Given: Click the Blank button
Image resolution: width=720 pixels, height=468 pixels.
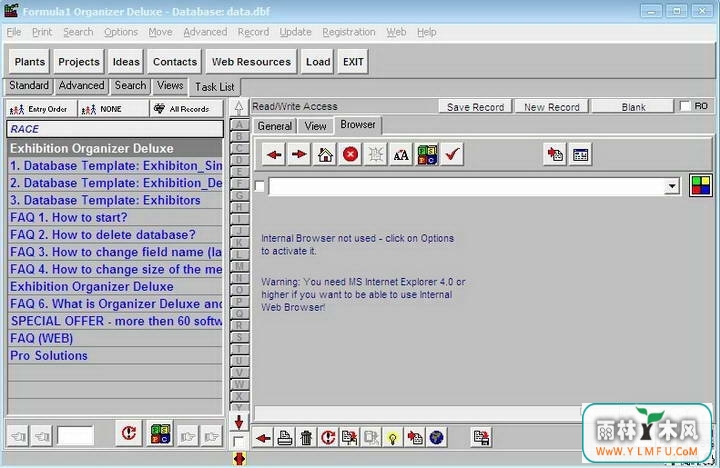Looking at the screenshot, I should 633,107.
